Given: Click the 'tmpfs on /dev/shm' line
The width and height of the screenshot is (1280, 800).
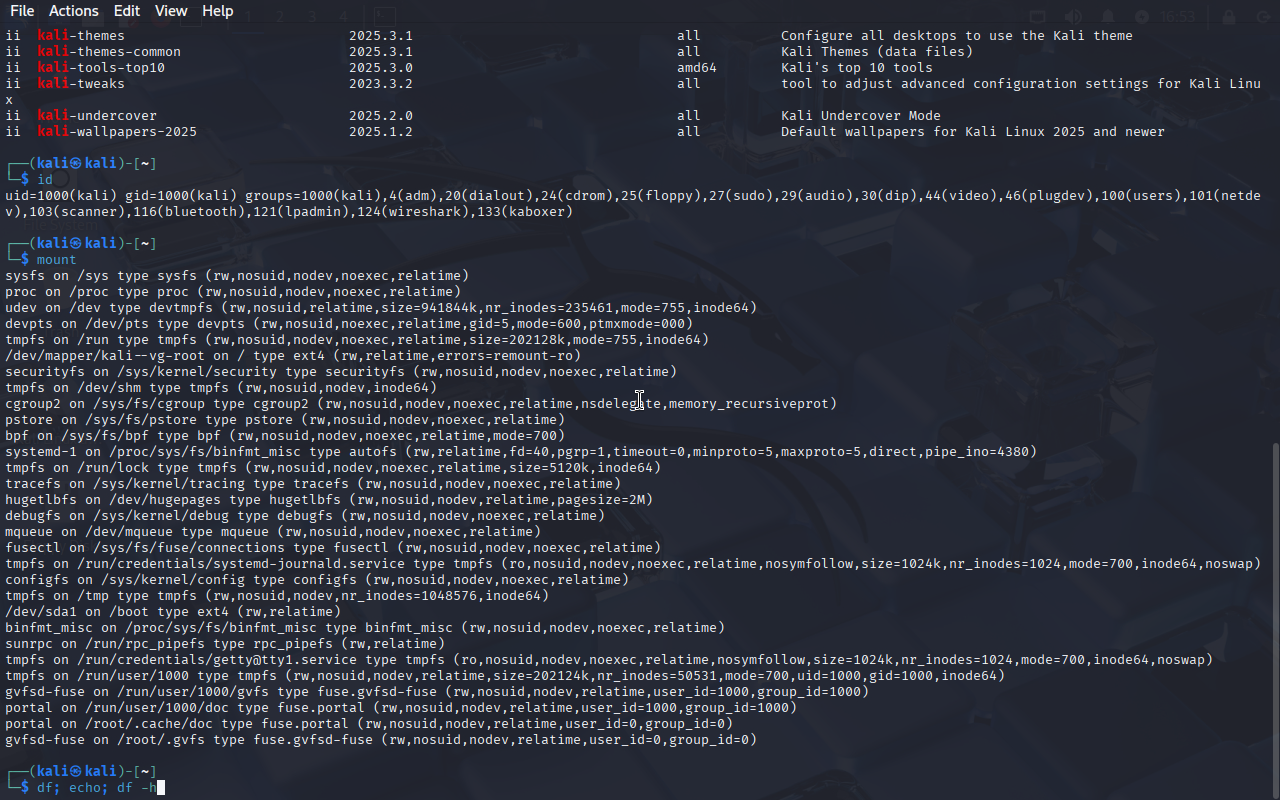Looking at the screenshot, I should [x=221, y=388].
